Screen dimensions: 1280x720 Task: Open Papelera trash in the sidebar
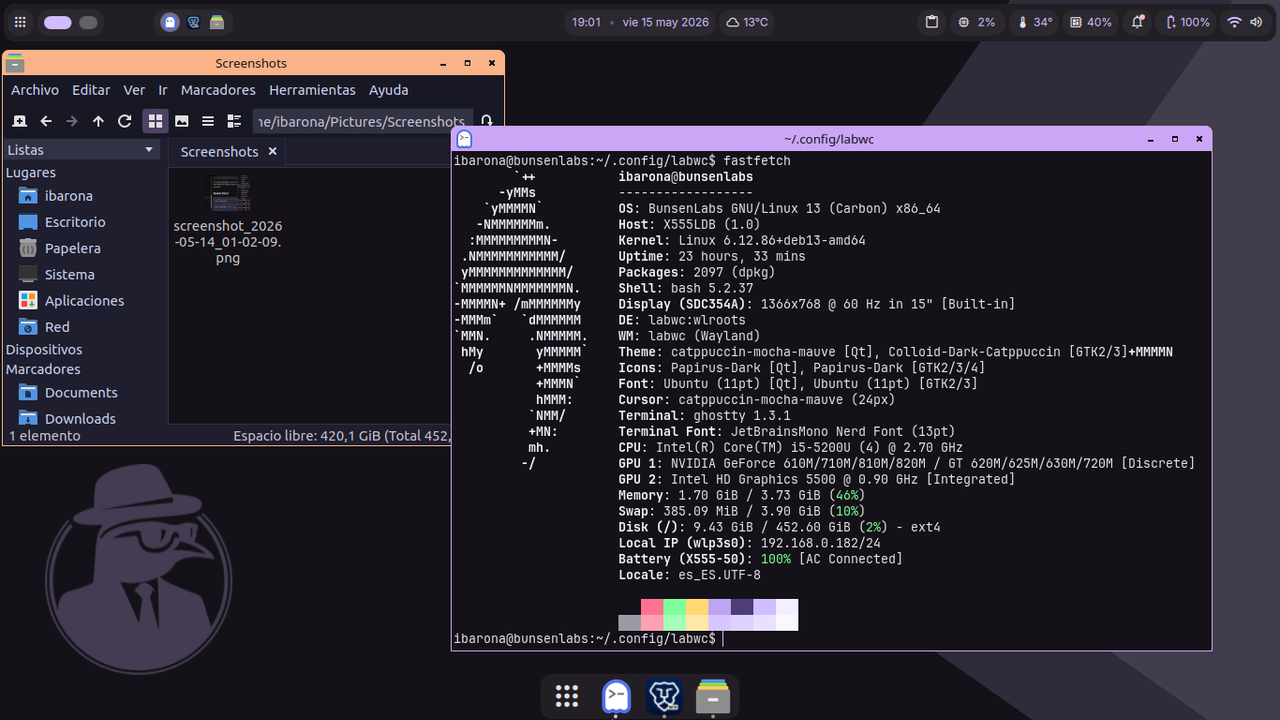point(60,248)
